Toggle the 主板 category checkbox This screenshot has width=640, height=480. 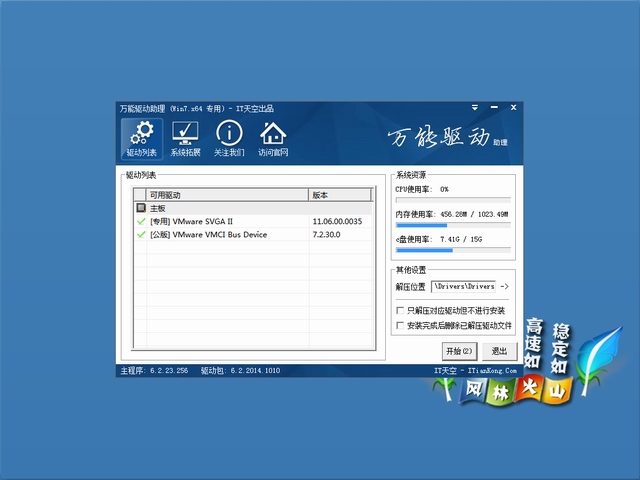(x=141, y=208)
